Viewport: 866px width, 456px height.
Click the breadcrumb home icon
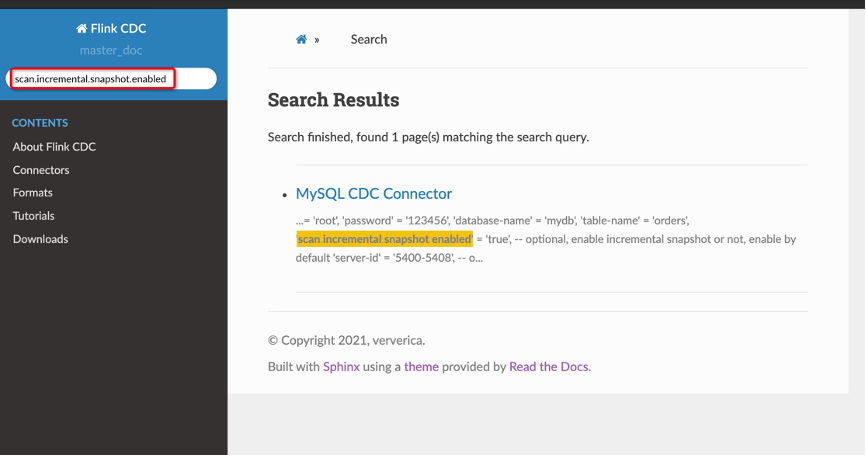(x=301, y=39)
